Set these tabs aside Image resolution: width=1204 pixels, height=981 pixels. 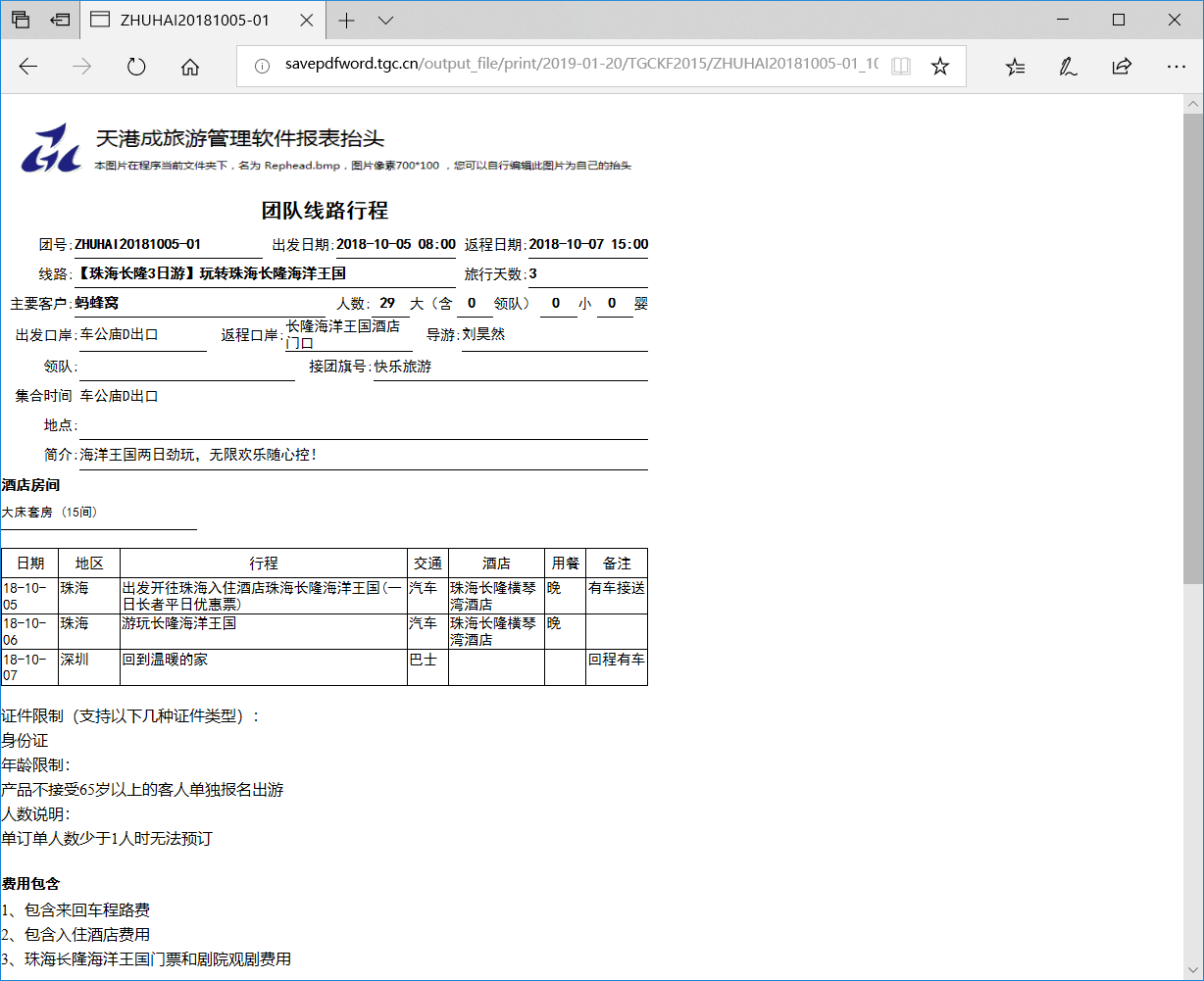click(x=61, y=20)
